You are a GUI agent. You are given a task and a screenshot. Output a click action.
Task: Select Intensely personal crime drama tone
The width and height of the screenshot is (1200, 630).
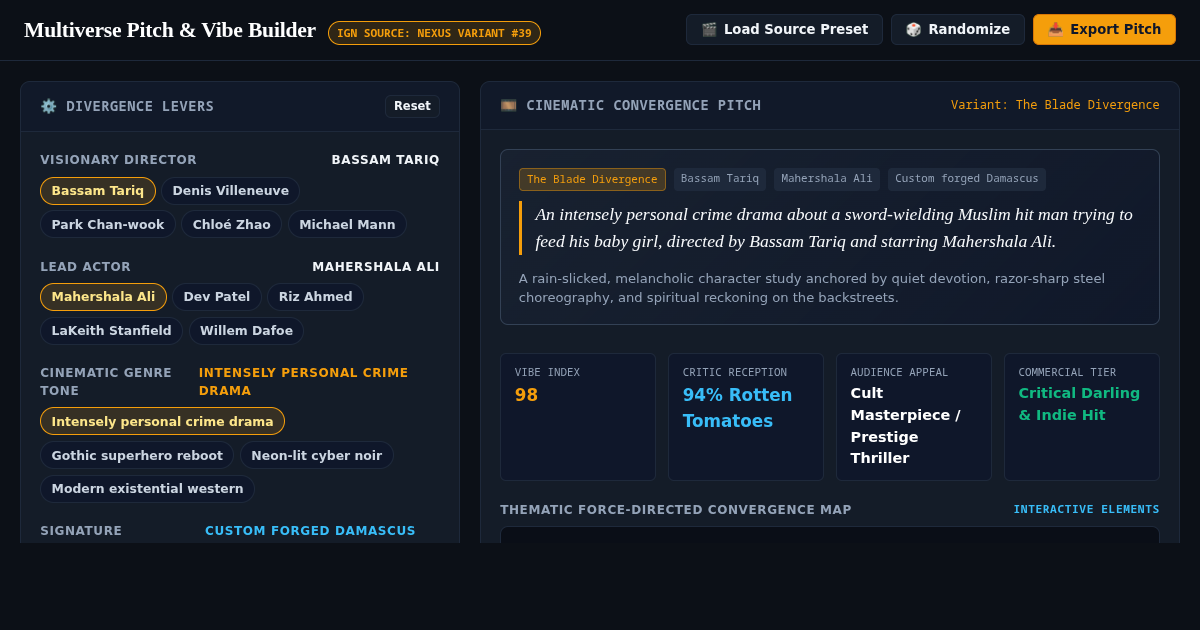click(162, 421)
